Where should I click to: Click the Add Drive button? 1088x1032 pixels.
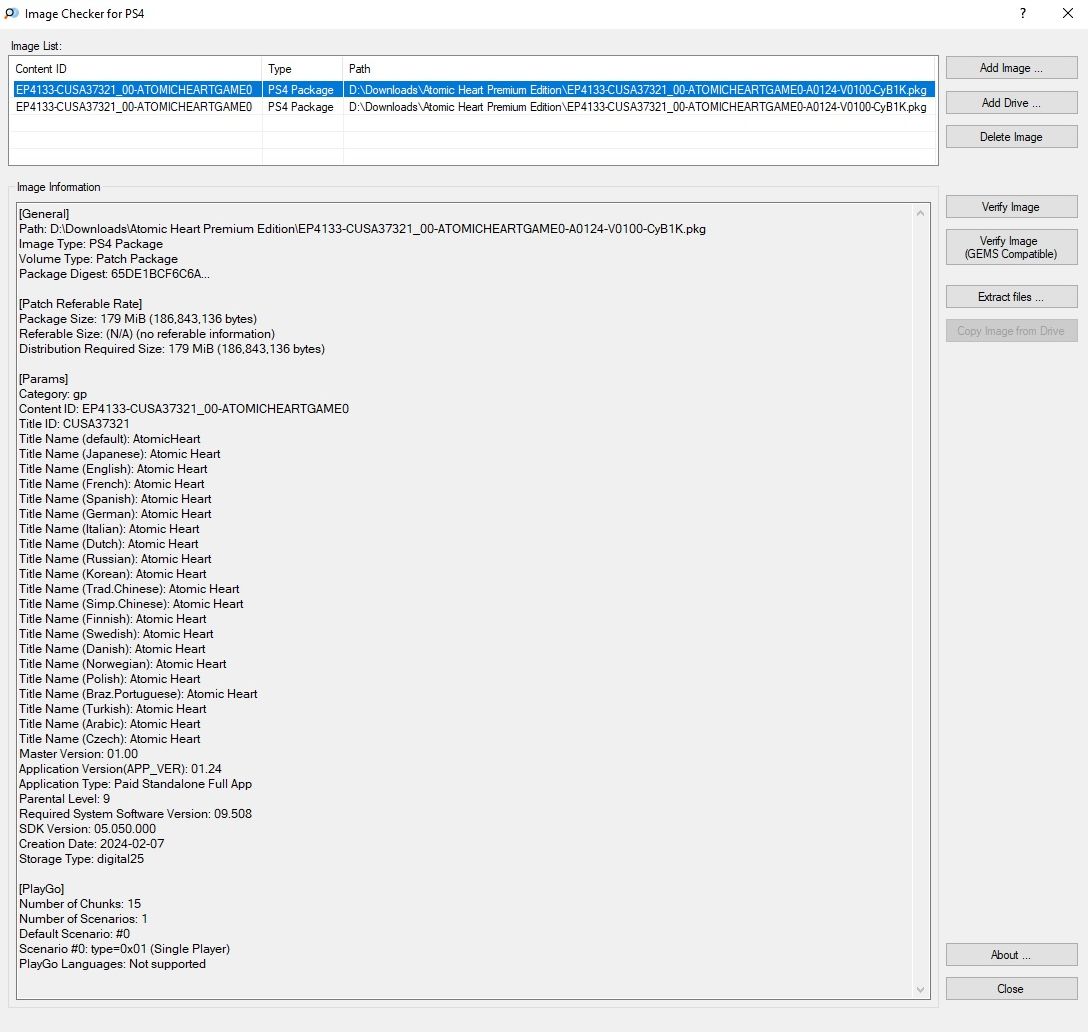point(1011,103)
